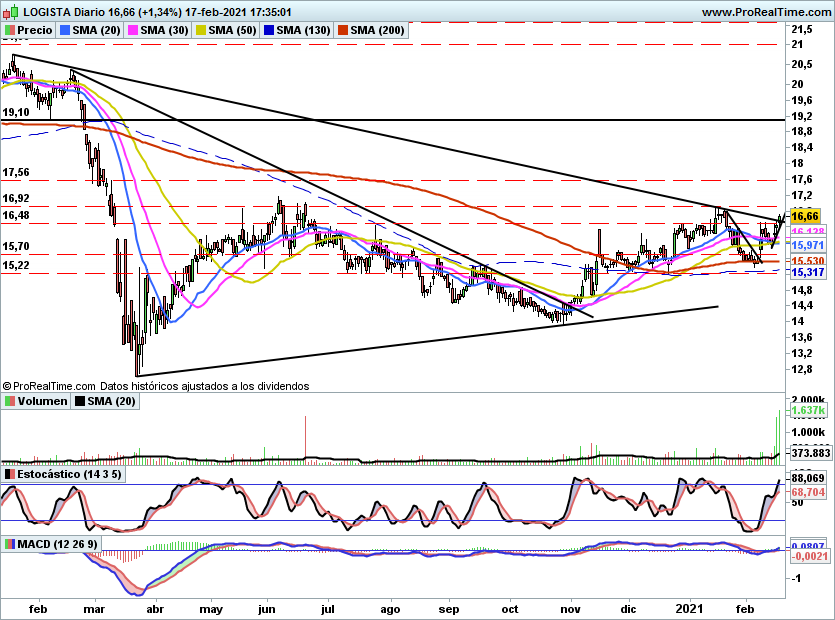This screenshot has width=835, height=620.
Task: Click the Precio legend color icon
Action: [10, 31]
